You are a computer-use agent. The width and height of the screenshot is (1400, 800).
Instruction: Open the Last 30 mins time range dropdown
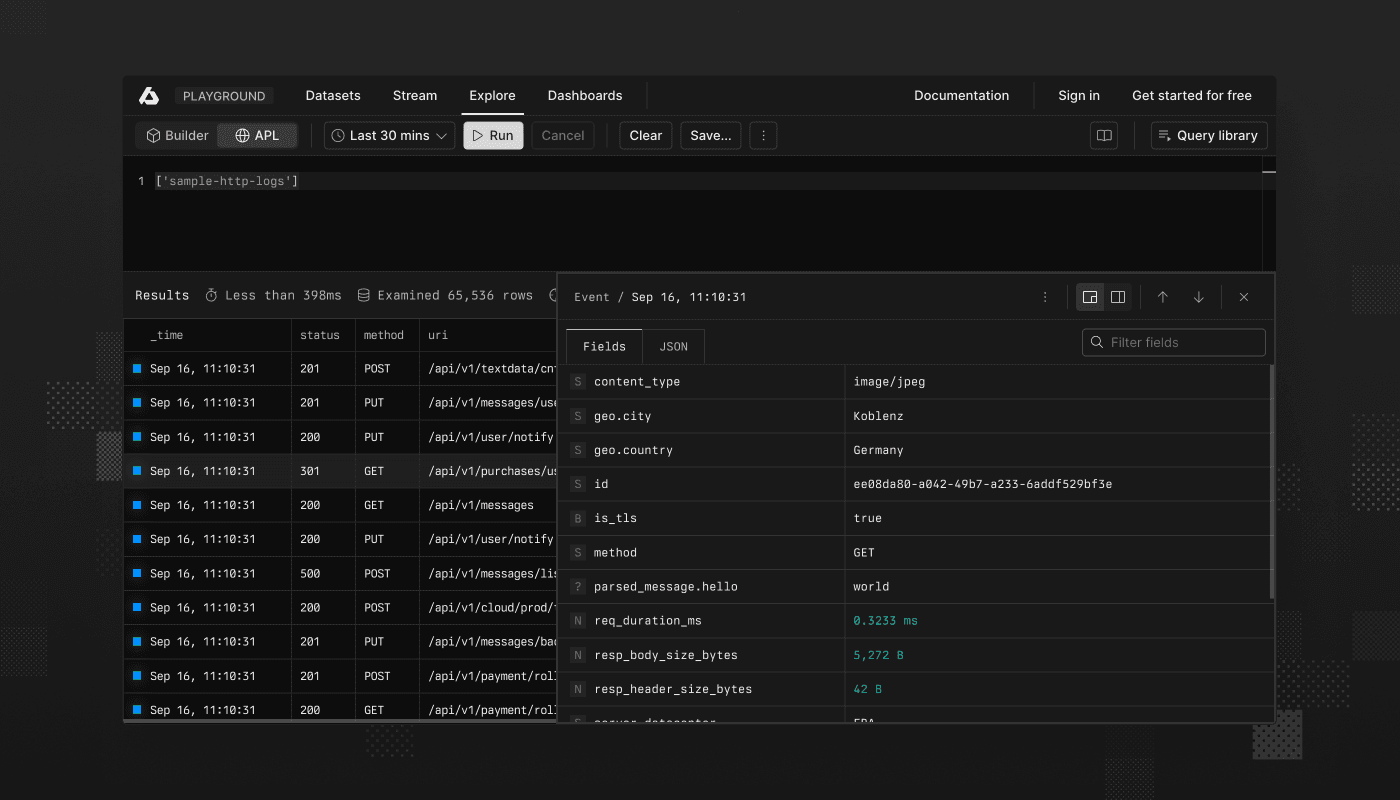tap(388, 135)
